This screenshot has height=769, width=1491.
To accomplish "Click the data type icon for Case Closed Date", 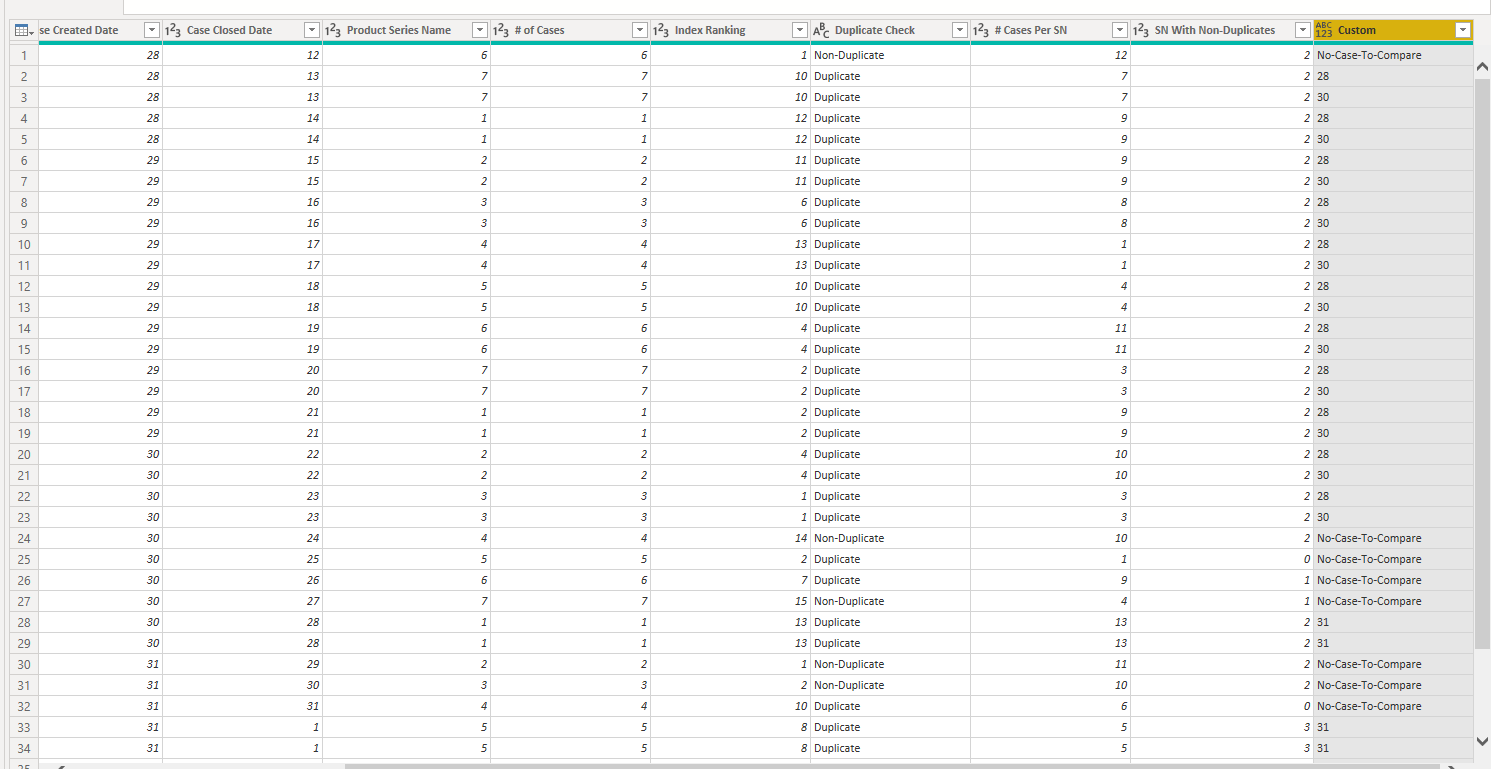I will (x=174, y=30).
